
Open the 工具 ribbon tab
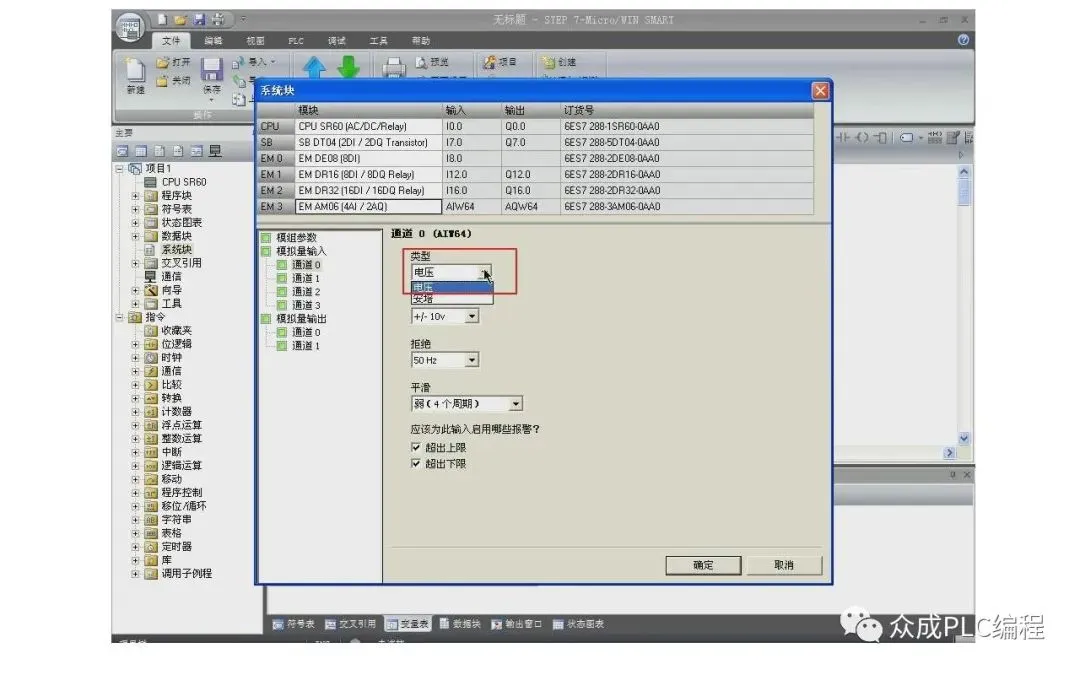tap(379, 41)
